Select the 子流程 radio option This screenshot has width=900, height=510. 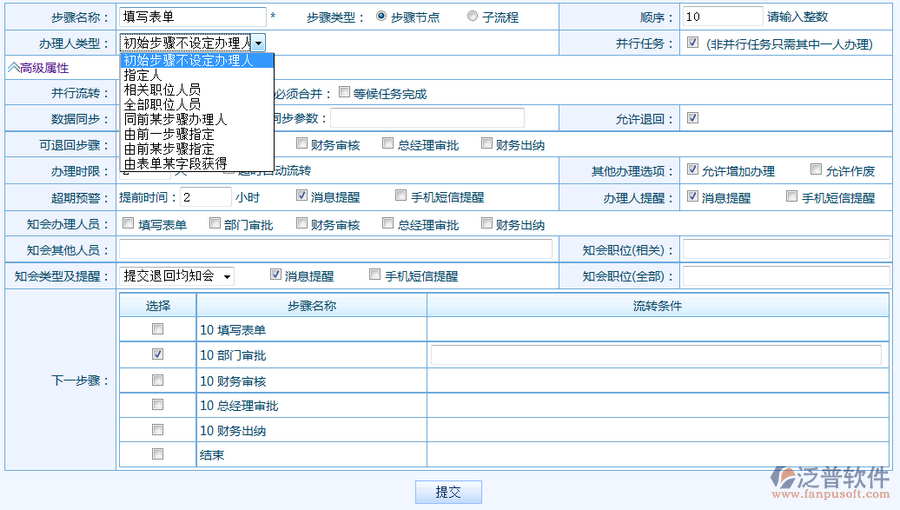[x=472, y=17]
